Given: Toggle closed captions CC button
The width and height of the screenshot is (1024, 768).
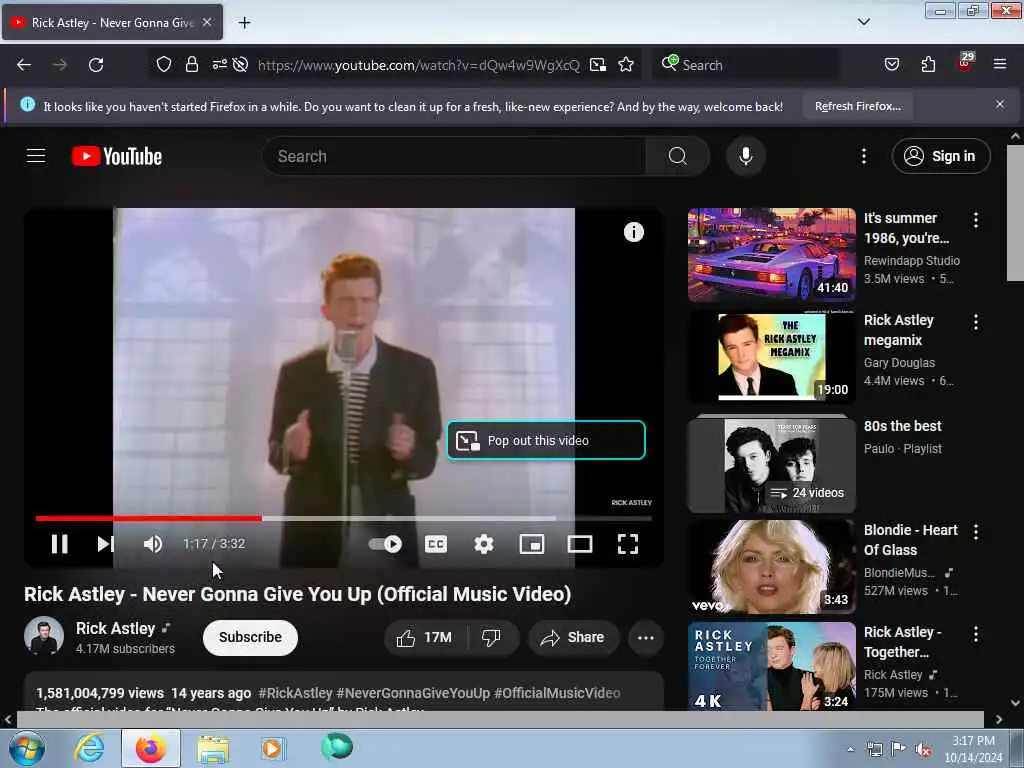Looking at the screenshot, I should [436, 544].
